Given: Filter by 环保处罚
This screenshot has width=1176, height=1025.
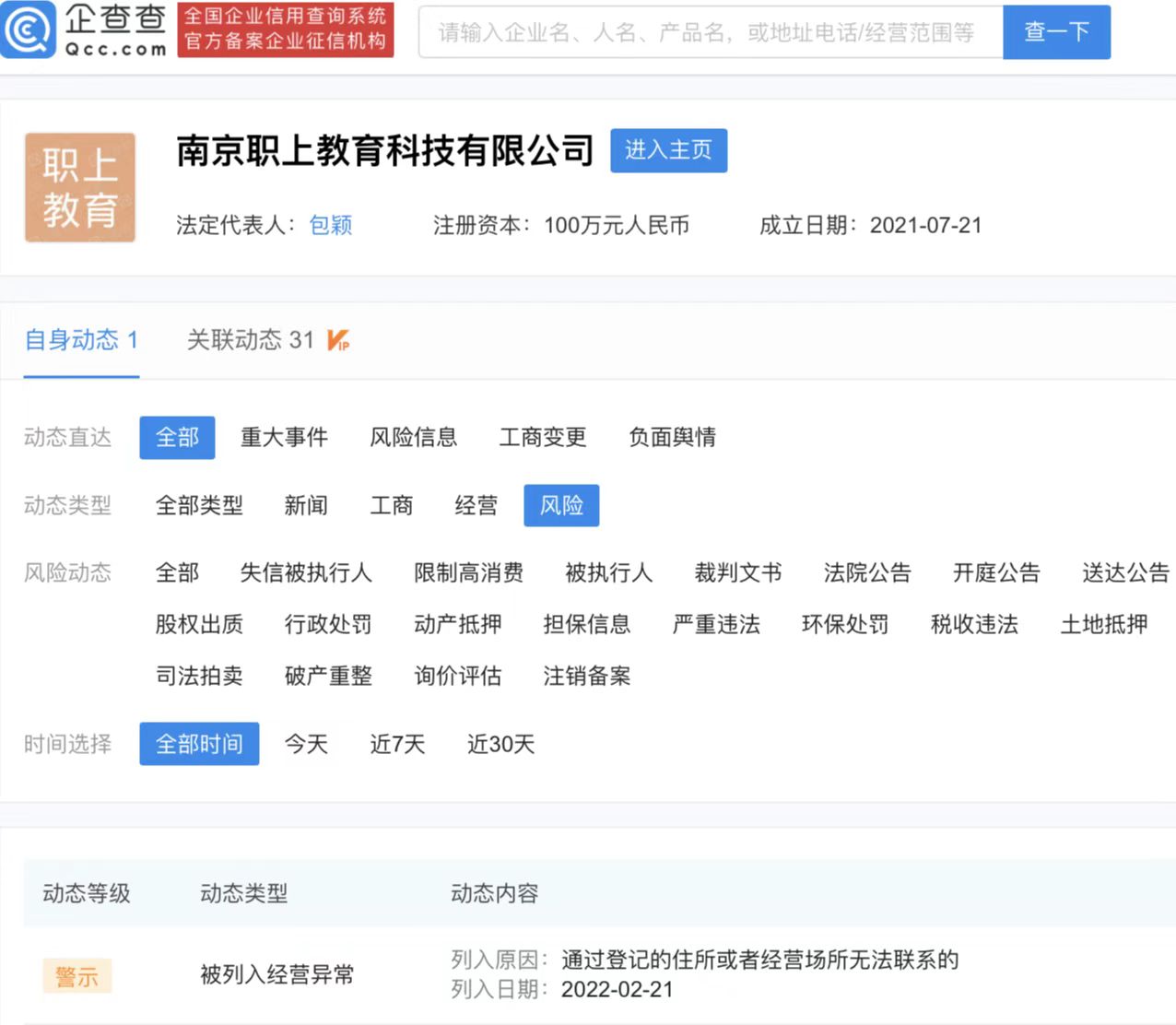Looking at the screenshot, I should pos(845,625).
